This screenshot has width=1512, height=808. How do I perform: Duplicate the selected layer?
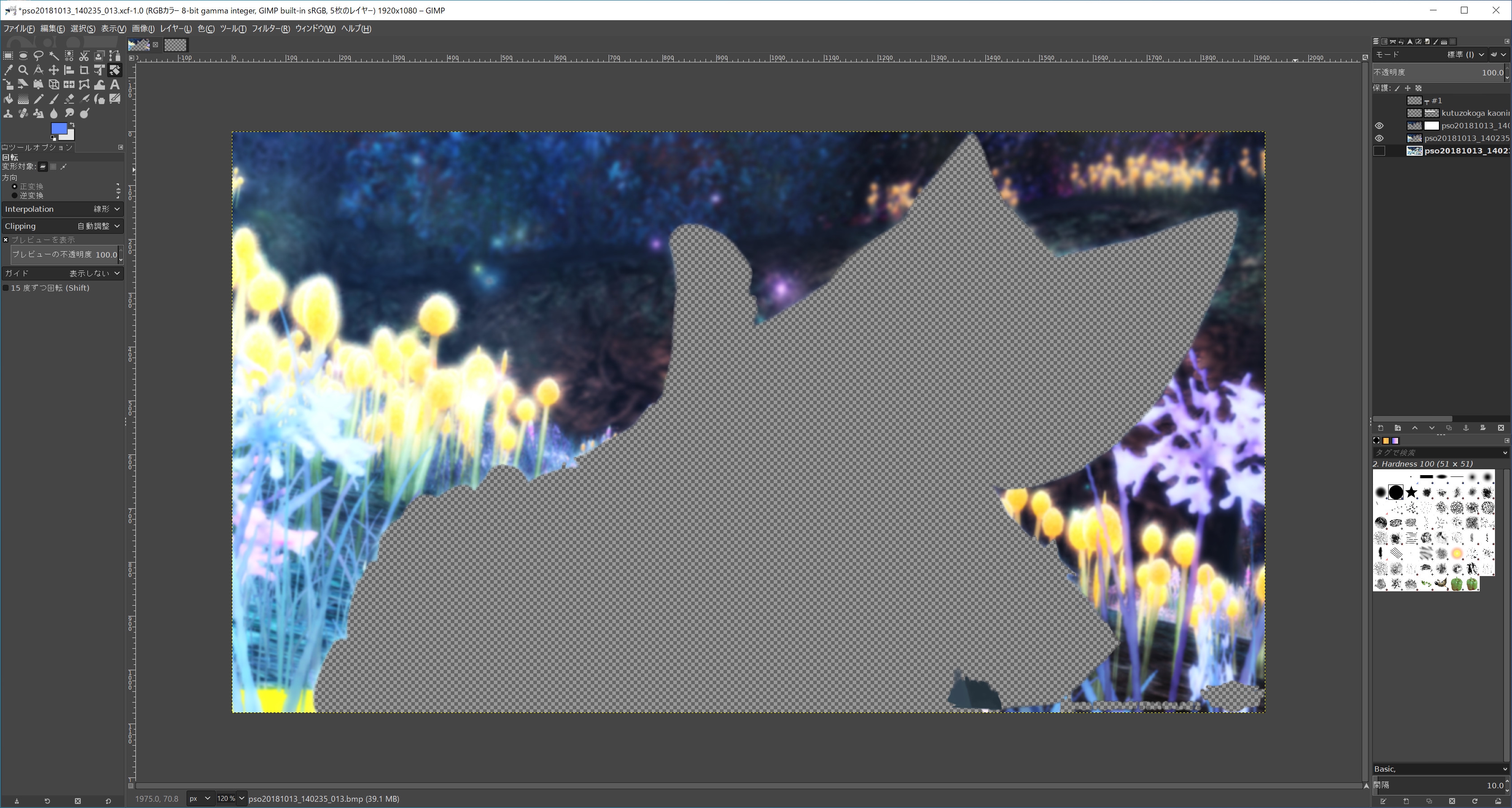pyautogui.click(x=1449, y=428)
